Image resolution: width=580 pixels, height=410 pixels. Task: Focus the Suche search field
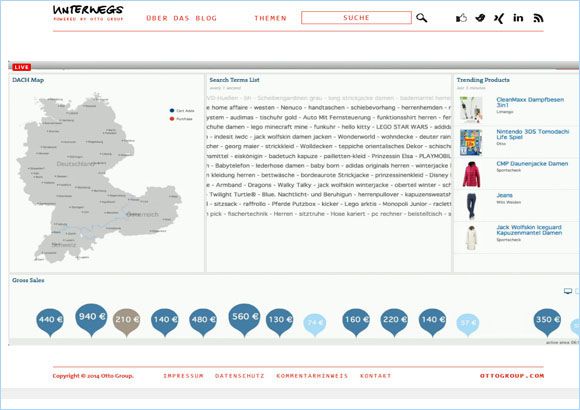(x=356, y=18)
